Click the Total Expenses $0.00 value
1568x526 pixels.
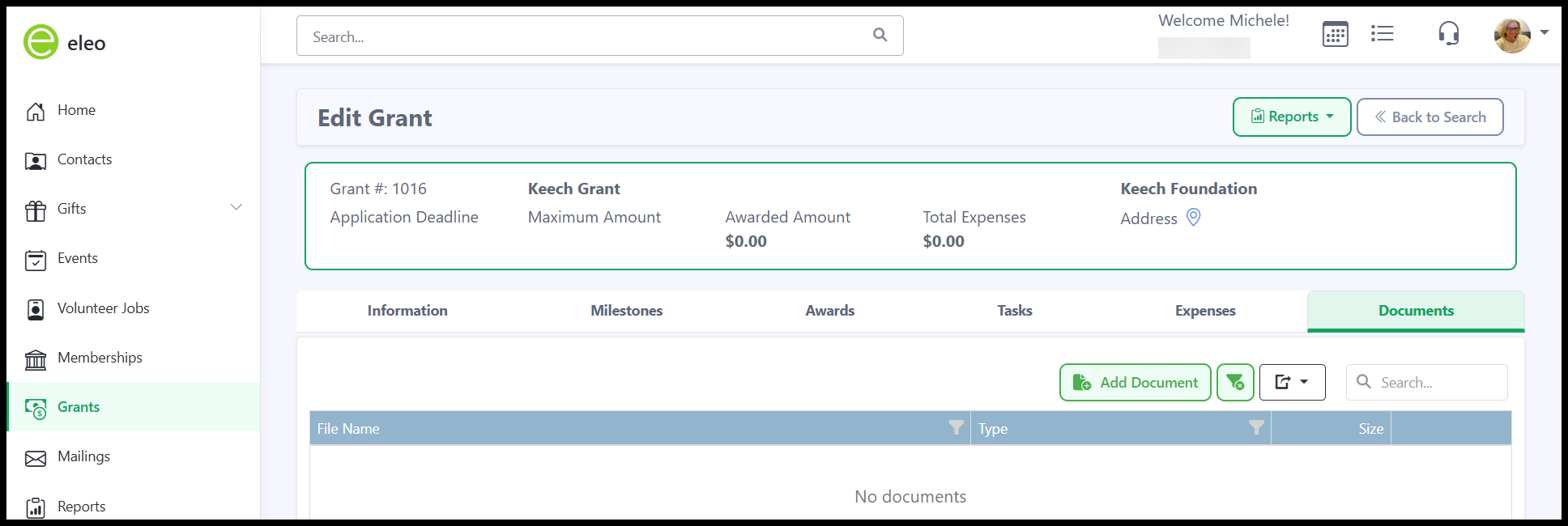coord(944,241)
